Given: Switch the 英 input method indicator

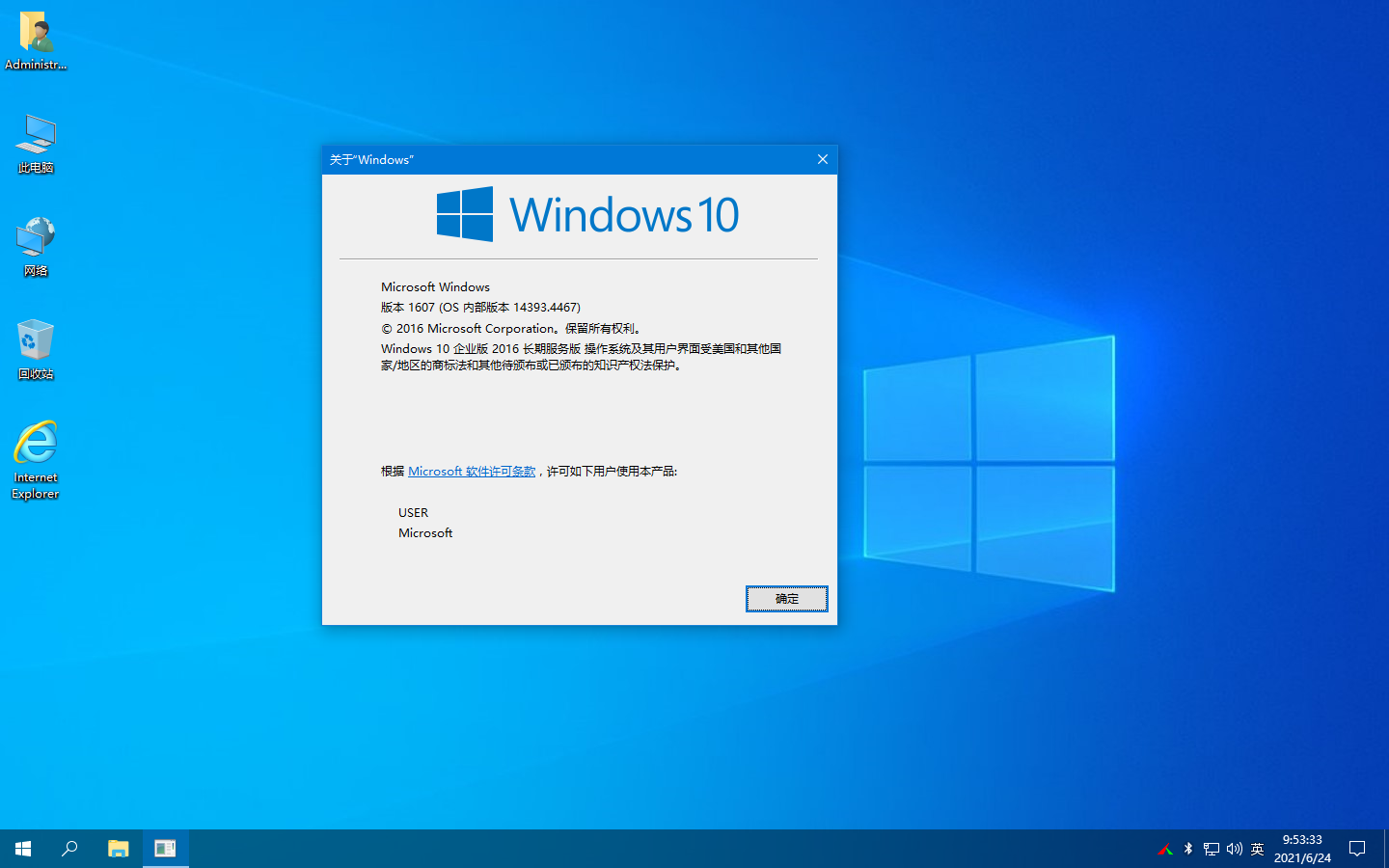Looking at the screenshot, I should (x=1257, y=849).
